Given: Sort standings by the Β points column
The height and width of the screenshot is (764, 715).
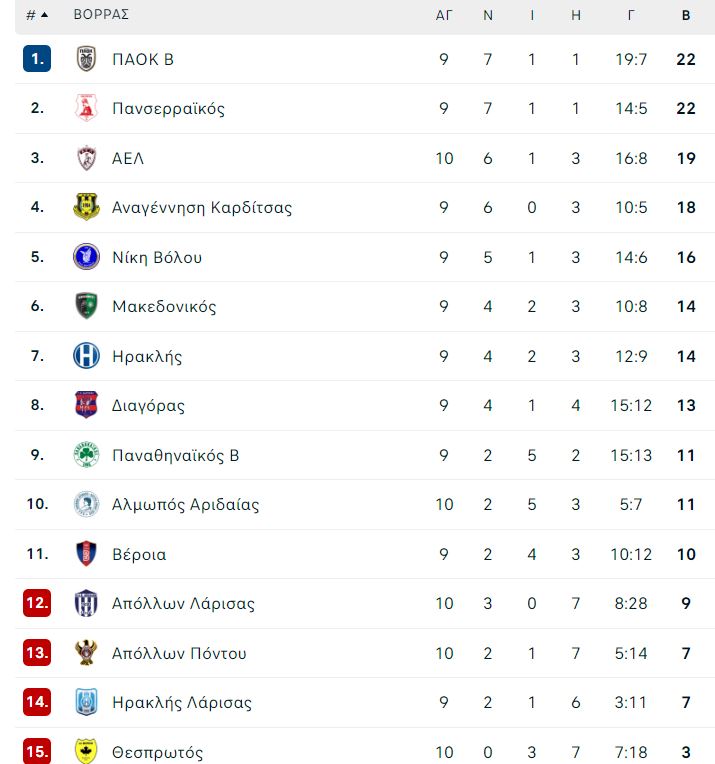Looking at the screenshot, I should point(686,16).
